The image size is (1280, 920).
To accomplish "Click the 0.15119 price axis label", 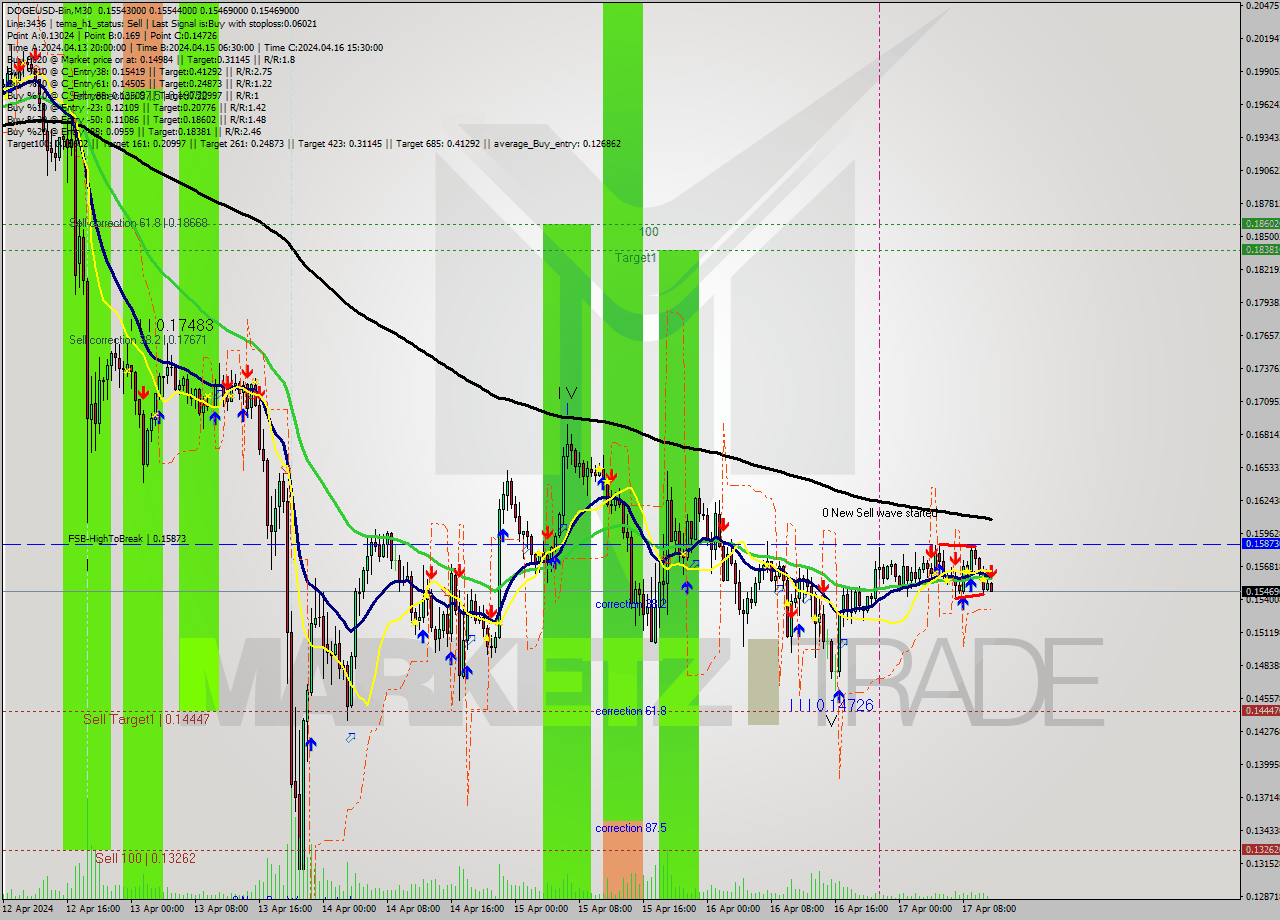I will [1262, 633].
